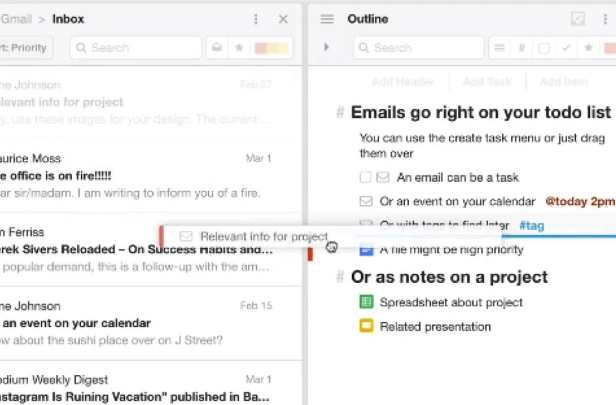The width and height of the screenshot is (616, 405).
Task: Open the Outline hamburger menu
Action: click(327, 19)
